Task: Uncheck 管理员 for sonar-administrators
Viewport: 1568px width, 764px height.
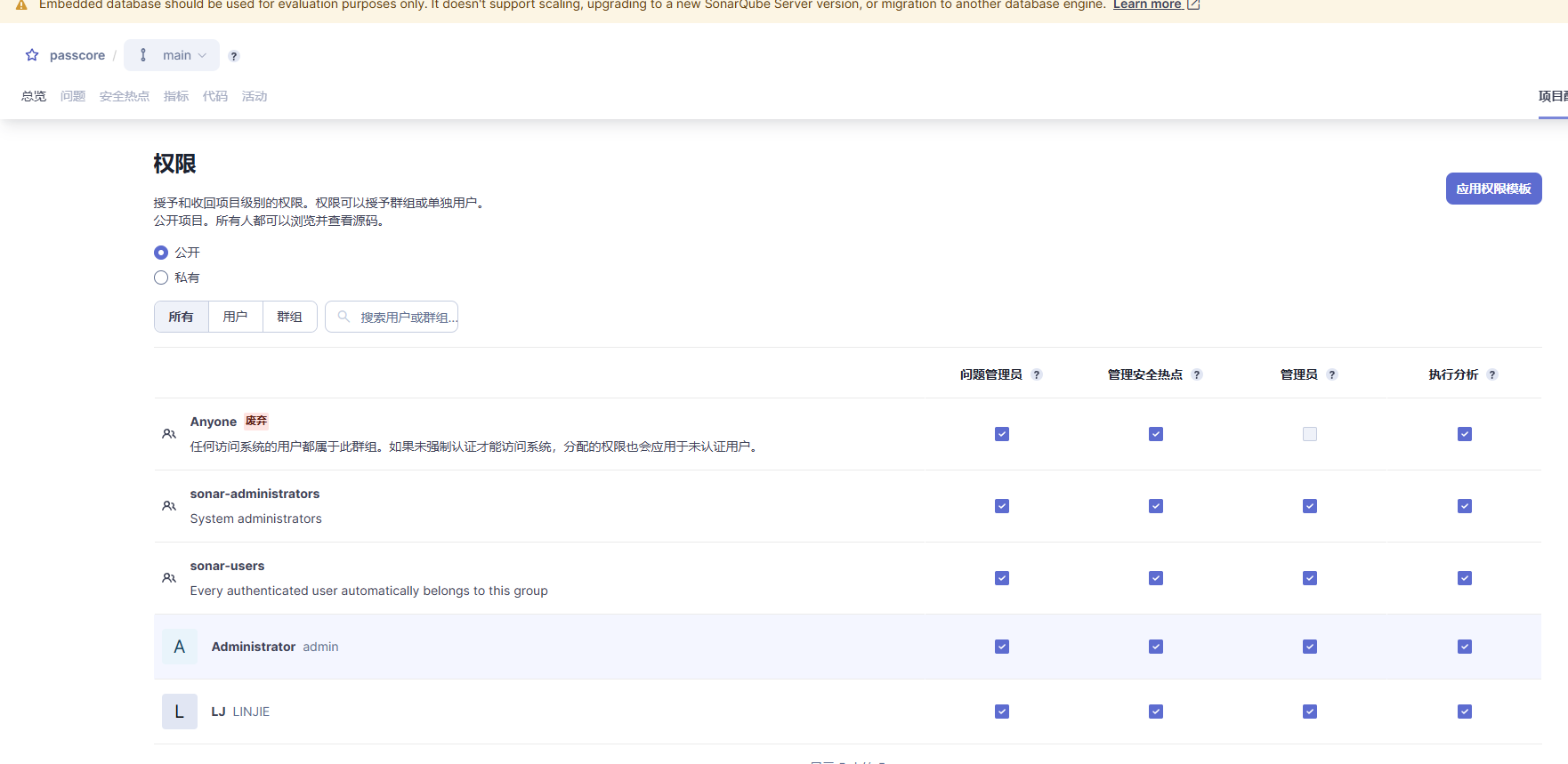Action: [x=1310, y=506]
